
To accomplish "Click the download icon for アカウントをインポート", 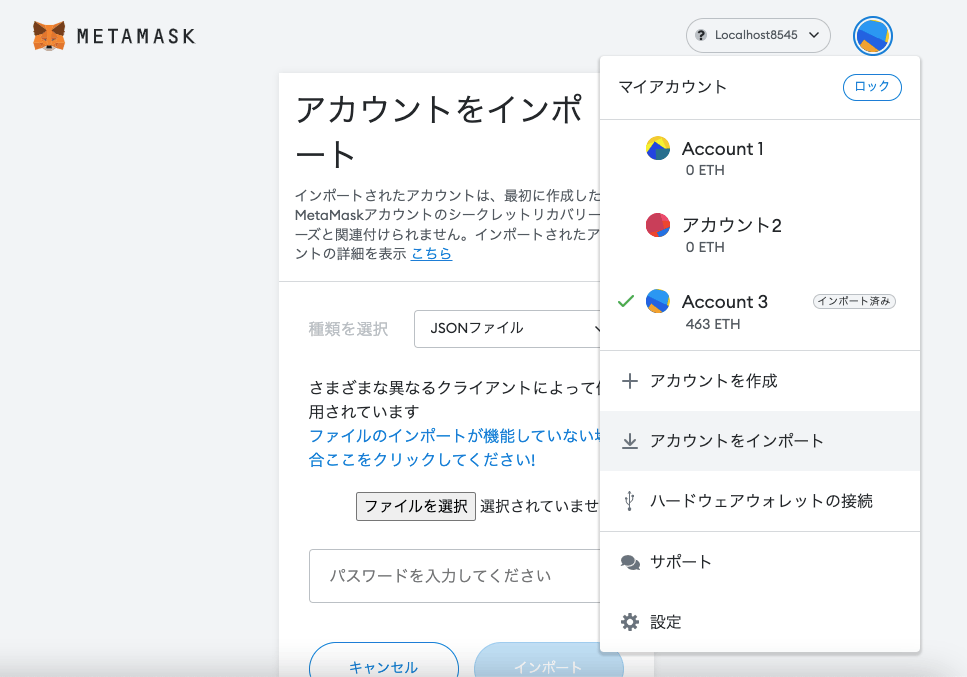I will point(630,441).
